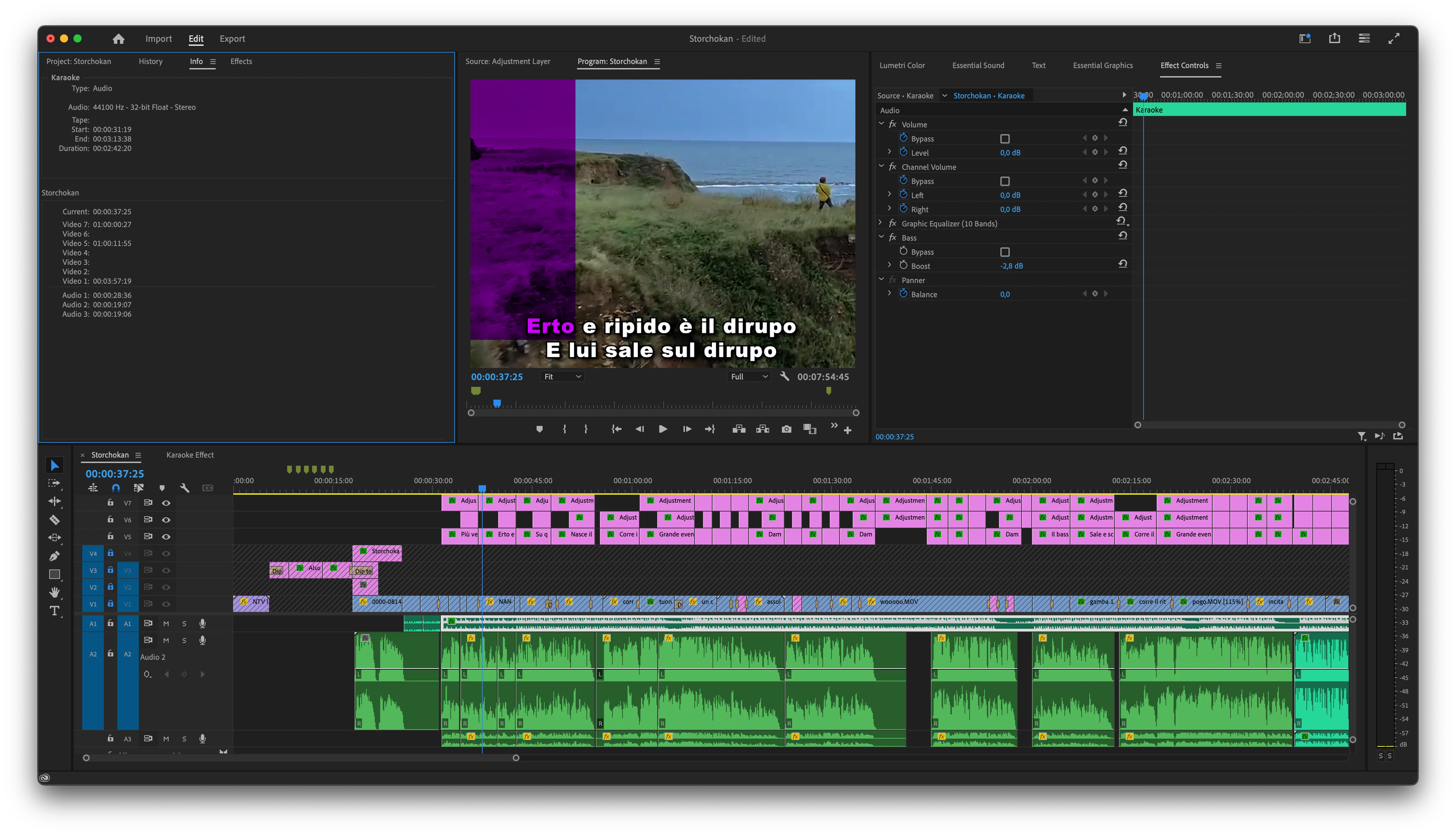Select the Razor tool
1456x835 pixels.
[x=55, y=520]
